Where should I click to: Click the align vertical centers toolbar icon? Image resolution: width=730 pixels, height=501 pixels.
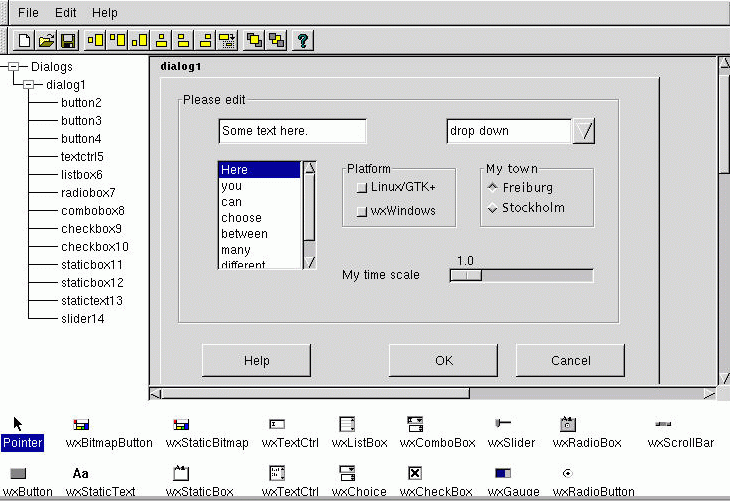point(95,41)
